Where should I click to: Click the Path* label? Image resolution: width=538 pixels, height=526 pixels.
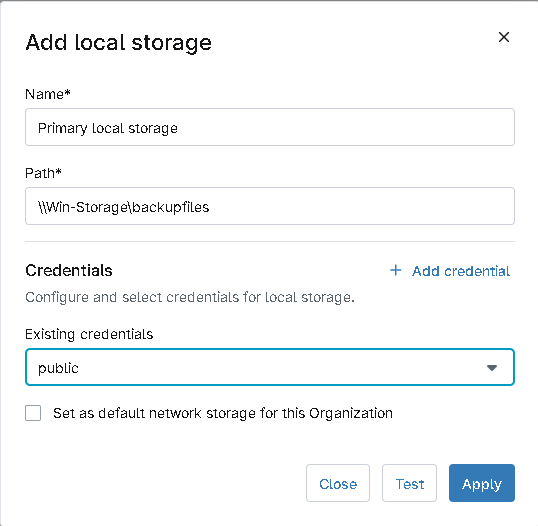(x=43, y=173)
